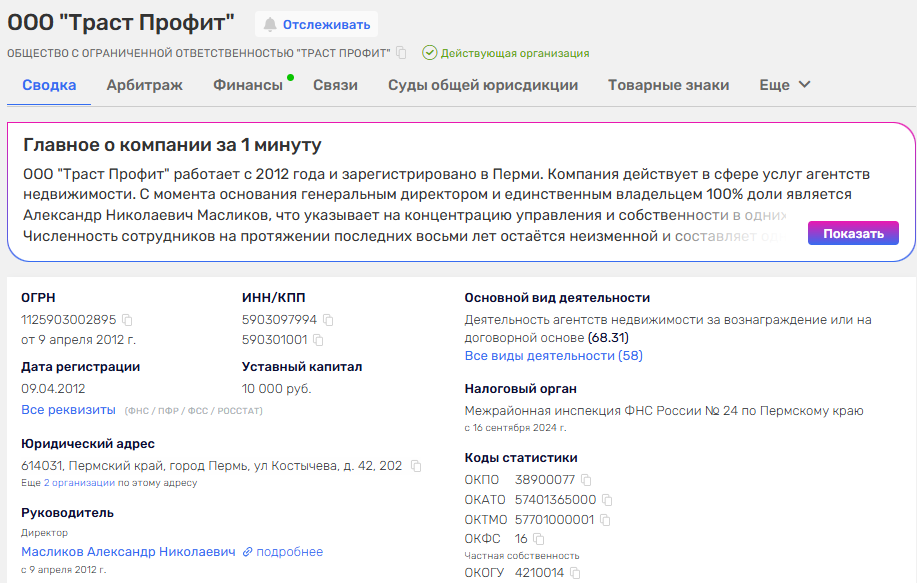Show 2 организации at this address

click(x=79, y=483)
